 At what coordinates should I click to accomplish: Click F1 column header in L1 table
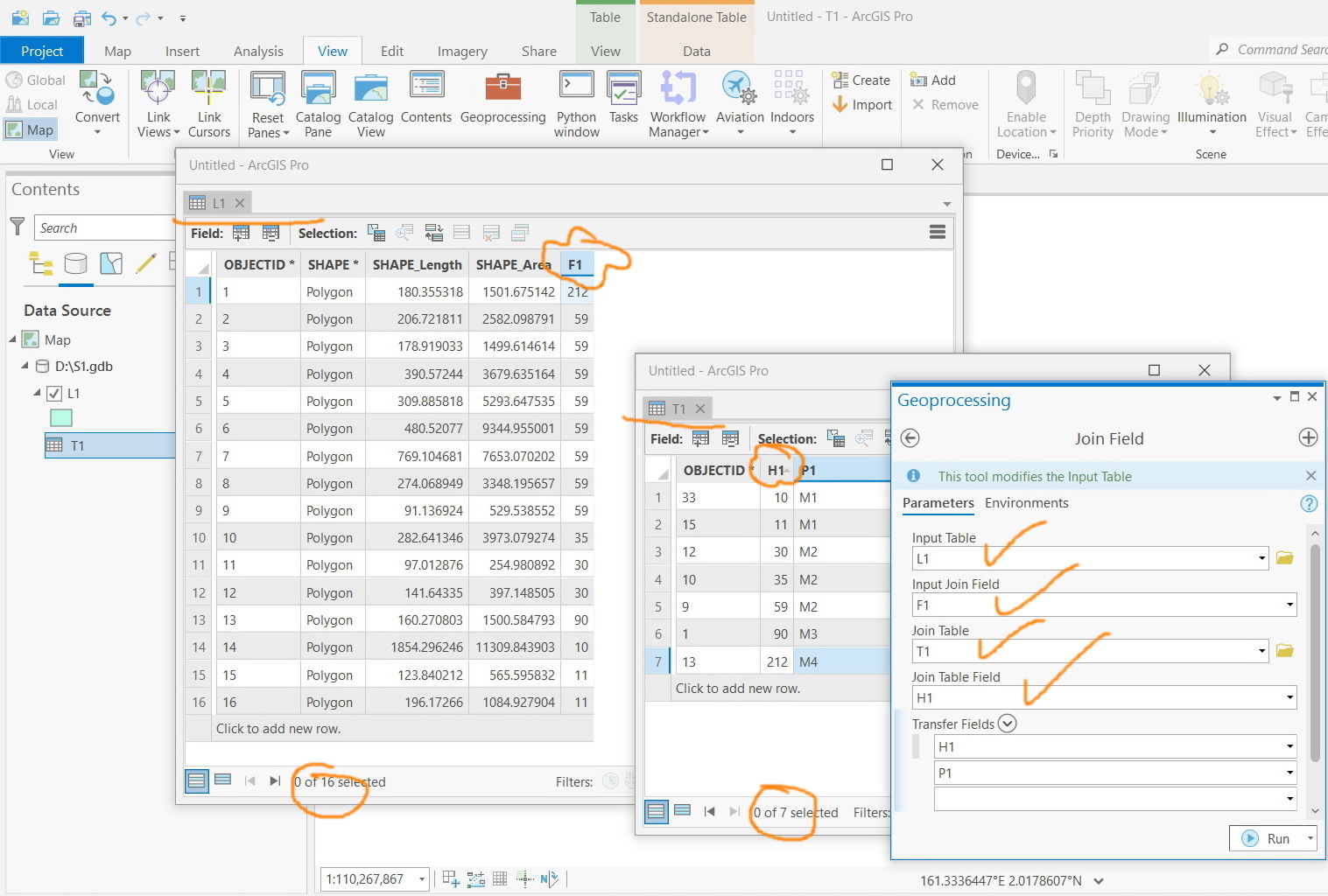click(576, 264)
